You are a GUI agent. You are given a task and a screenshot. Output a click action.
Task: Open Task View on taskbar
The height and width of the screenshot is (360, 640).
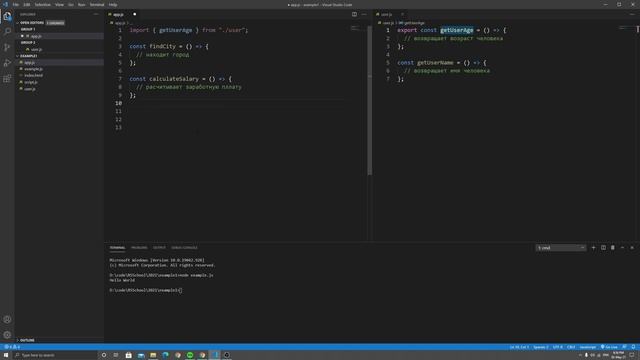pyautogui.click(x=116, y=355)
